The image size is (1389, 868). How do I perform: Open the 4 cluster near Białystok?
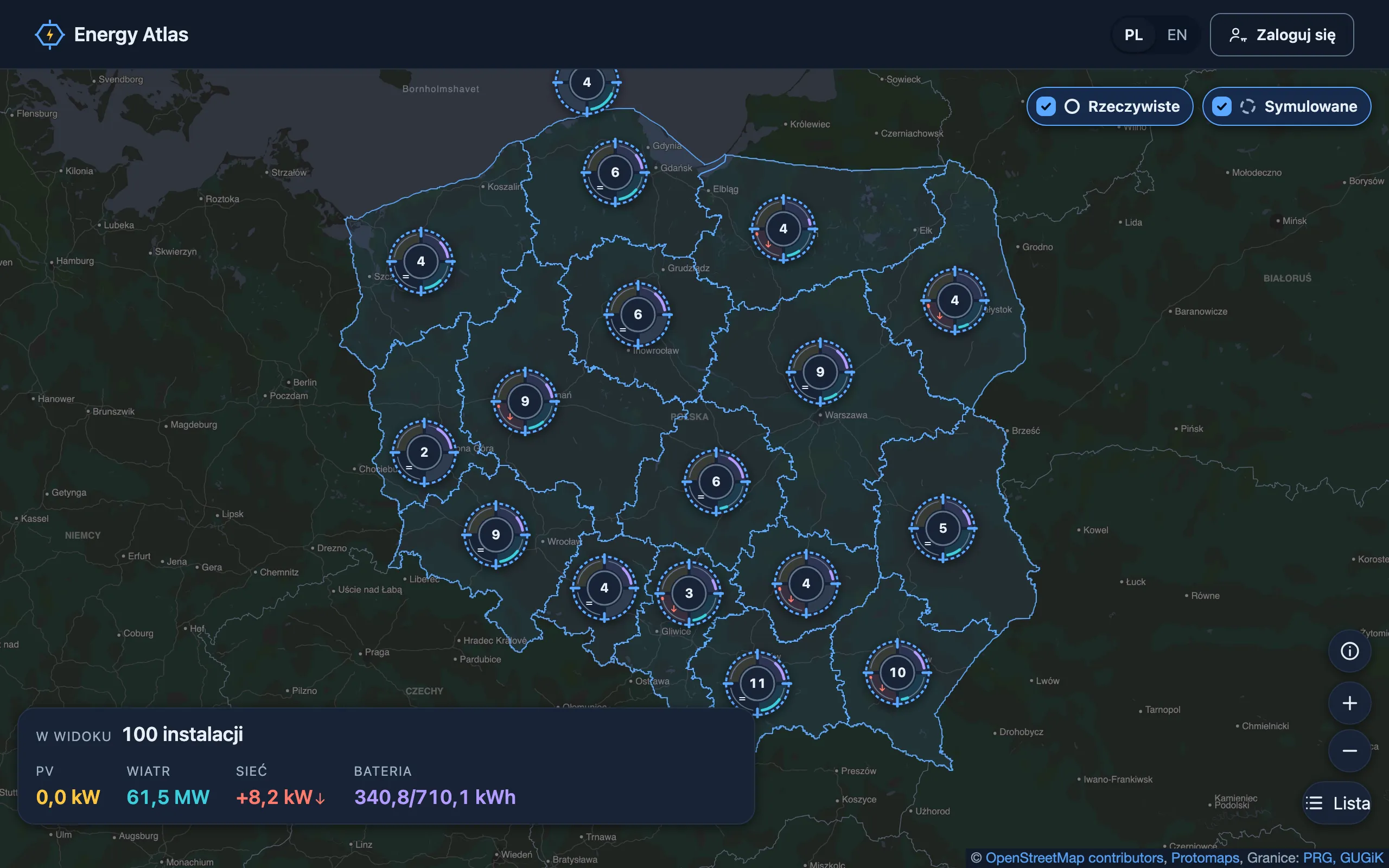pyautogui.click(x=954, y=300)
